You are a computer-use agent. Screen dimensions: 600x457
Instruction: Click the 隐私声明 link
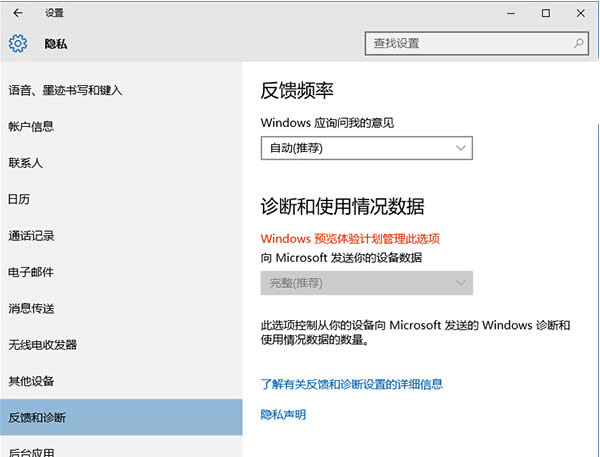[283, 414]
